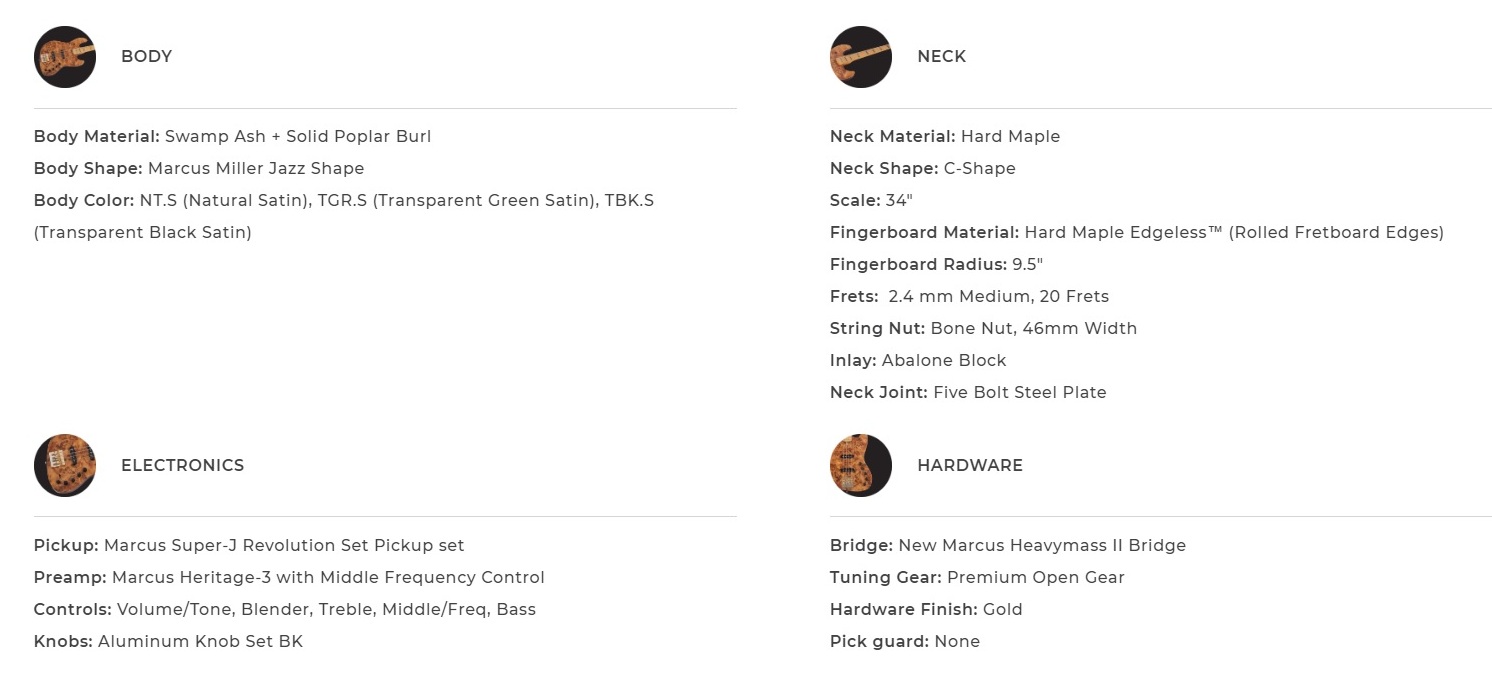Click the Preamp Marcus Heritage-3 line

coord(288,577)
